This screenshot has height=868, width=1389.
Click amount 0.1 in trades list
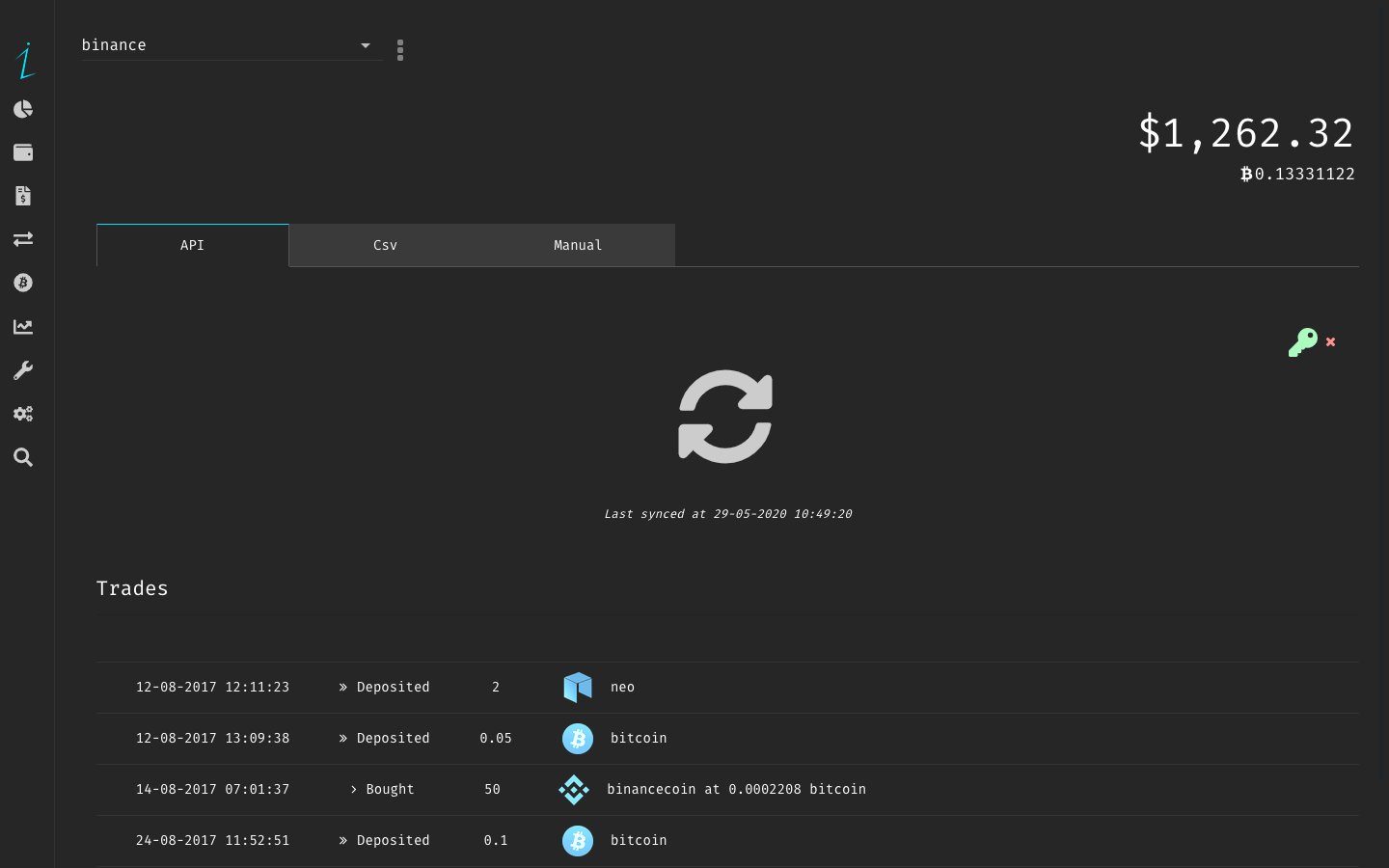pos(496,841)
